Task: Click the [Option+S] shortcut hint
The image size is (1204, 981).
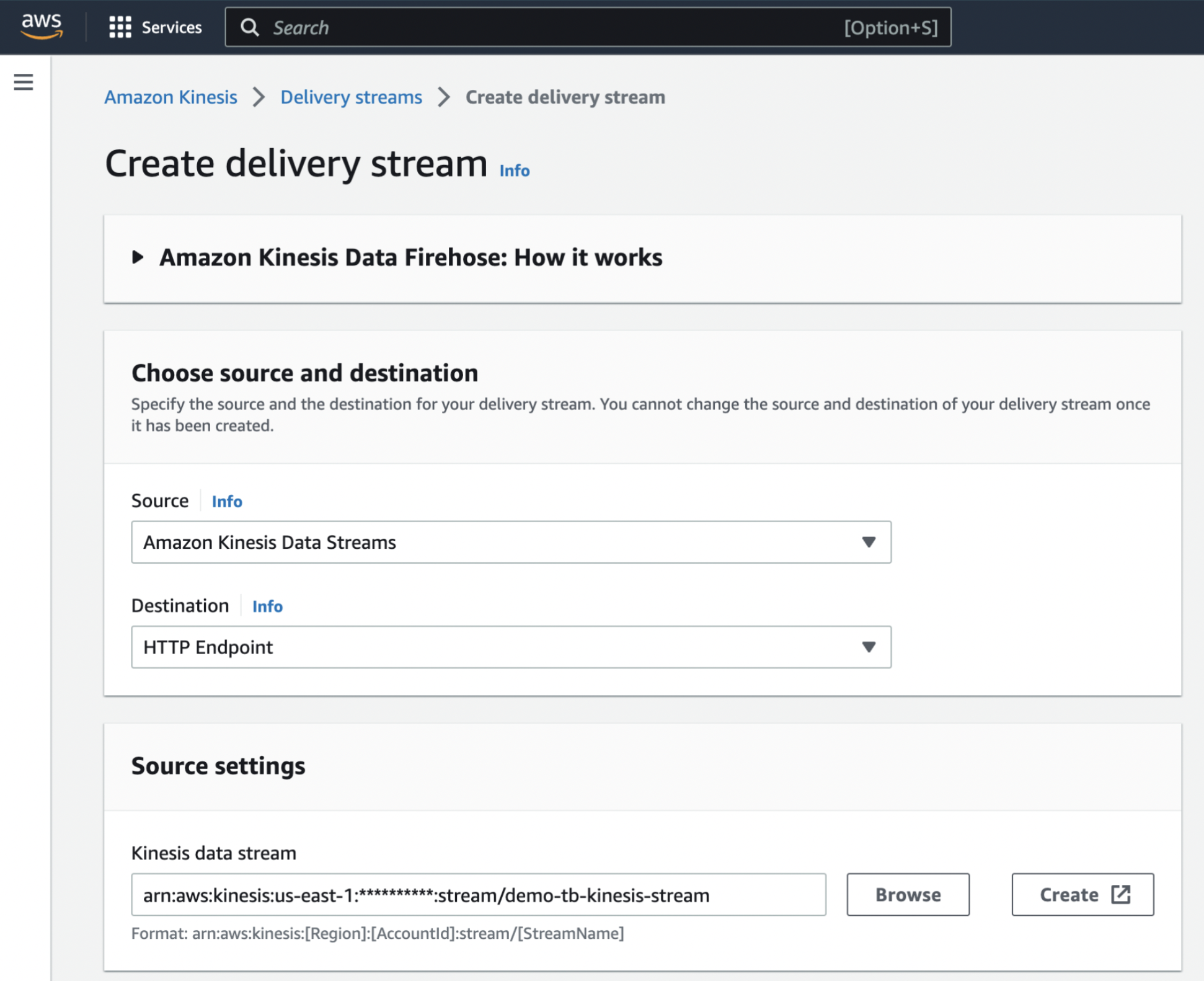Action: [891, 27]
